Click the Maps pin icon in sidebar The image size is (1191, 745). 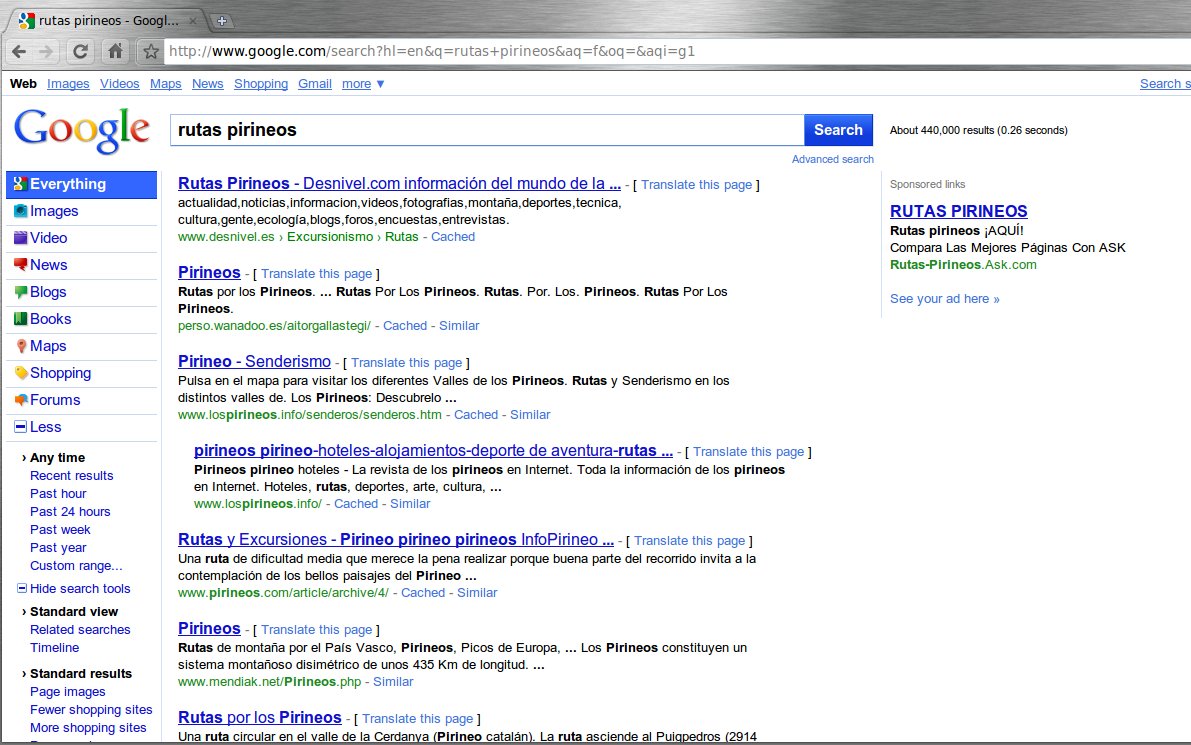click(x=21, y=346)
